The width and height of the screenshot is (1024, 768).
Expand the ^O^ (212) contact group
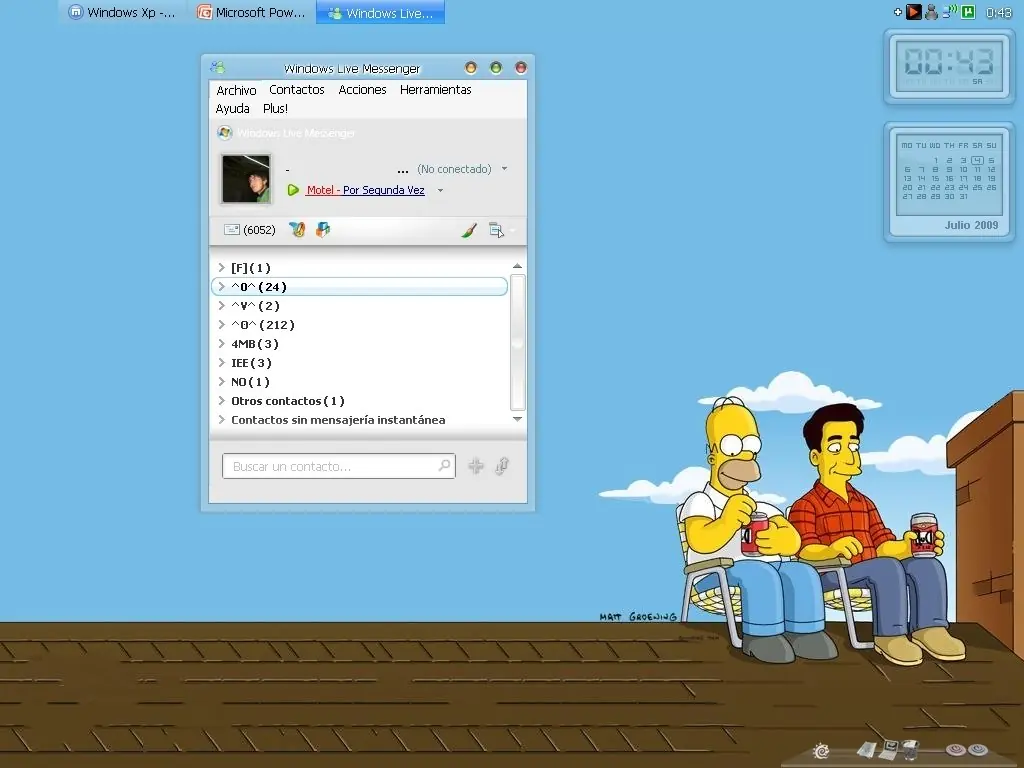pyautogui.click(x=221, y=324)
